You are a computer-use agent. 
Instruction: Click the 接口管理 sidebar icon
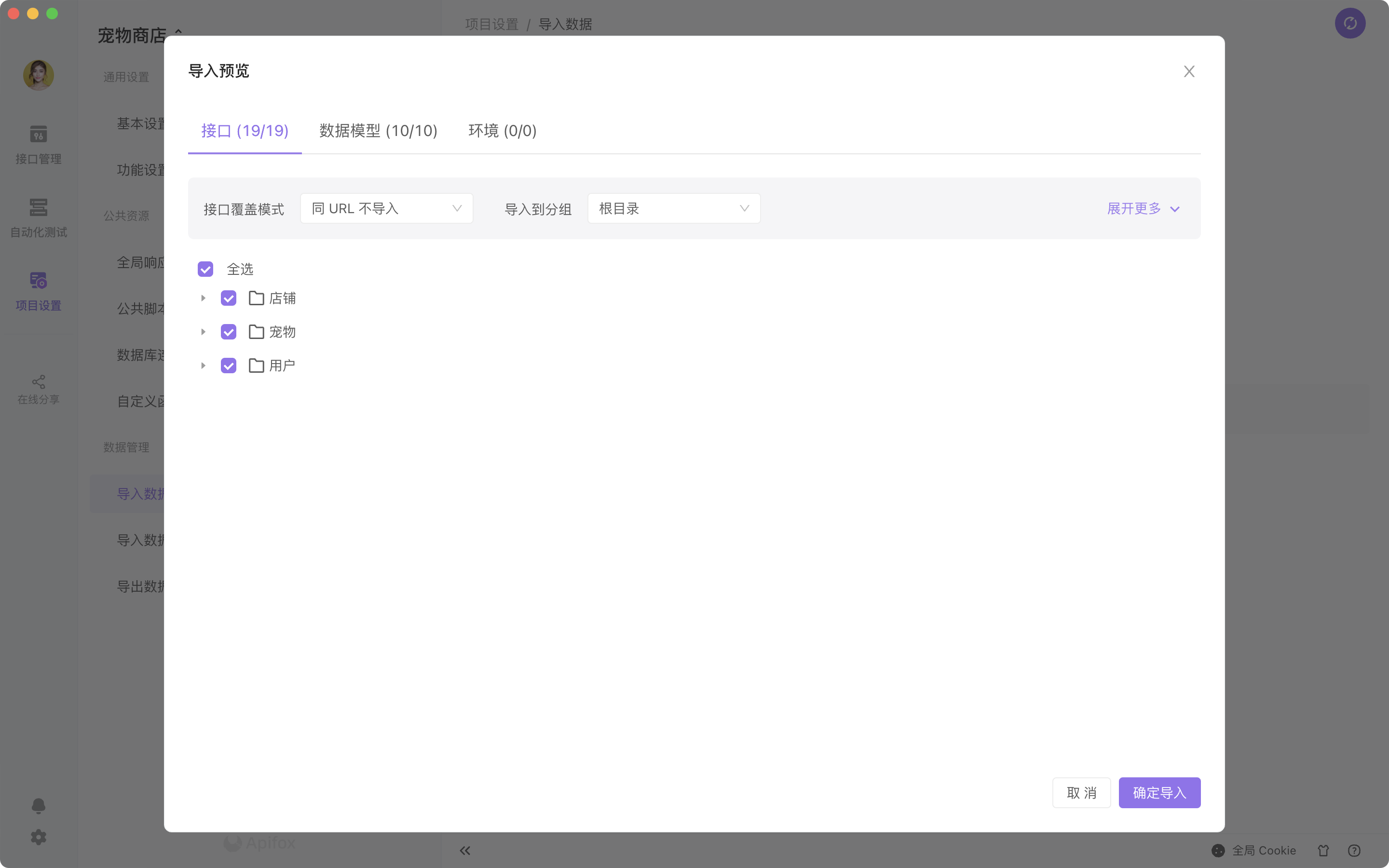pos(38,143)
